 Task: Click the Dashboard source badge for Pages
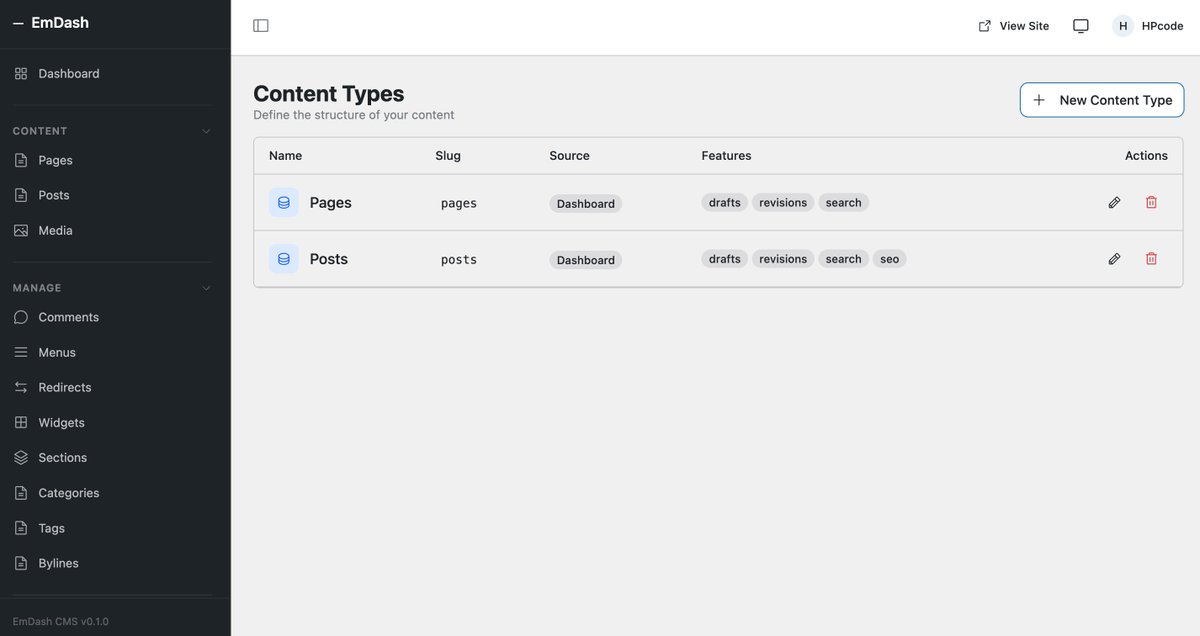586,204
